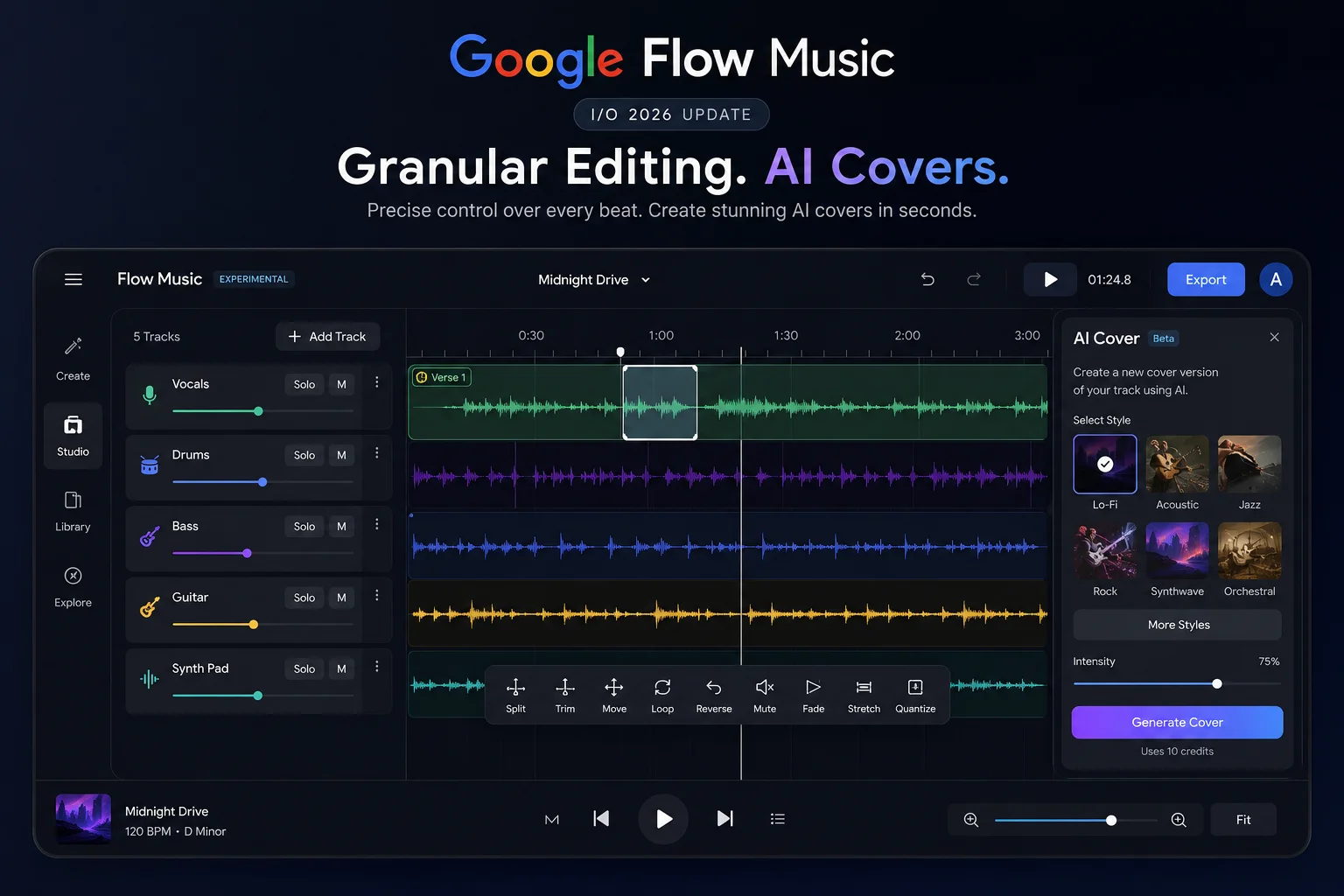This screenshot has width=1344, height=896.
Task: Click the Guitar track icon
Action: (150, 607)
